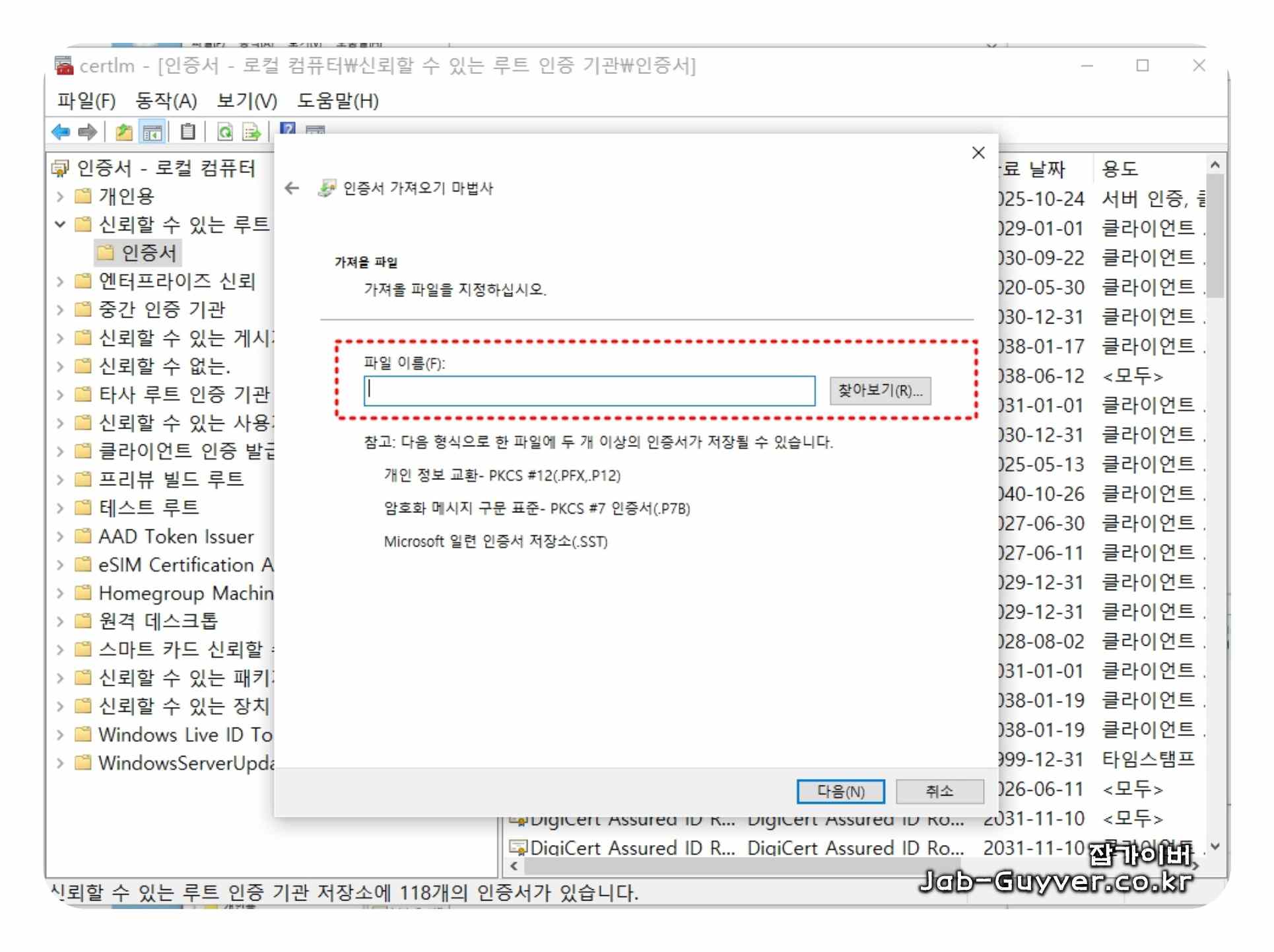Click the blue Back arrow toolbar icon
1274x952 pixels.
point(61,132)
